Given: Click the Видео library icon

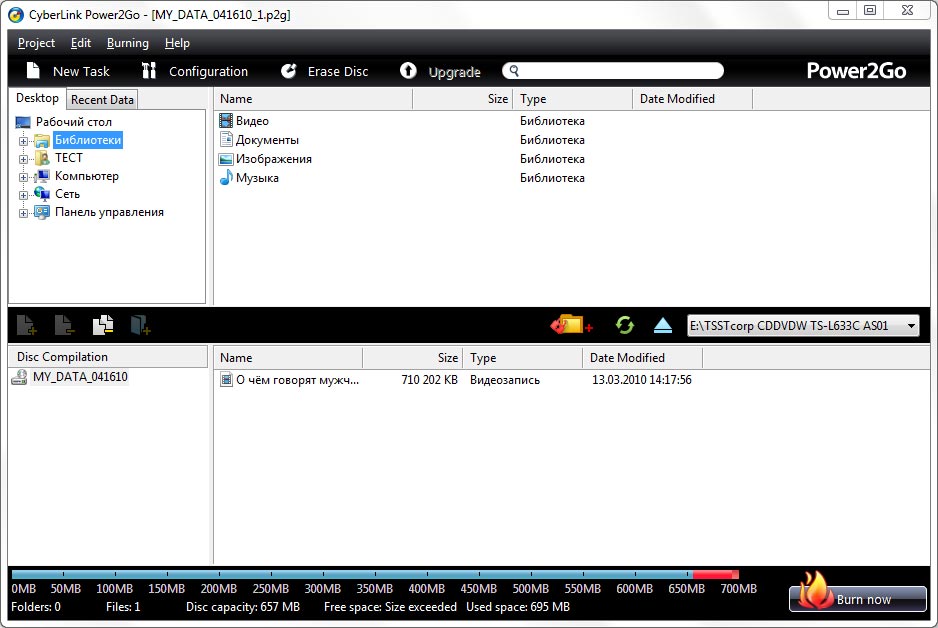Looking at the screenshot, I should click(226, 121).
